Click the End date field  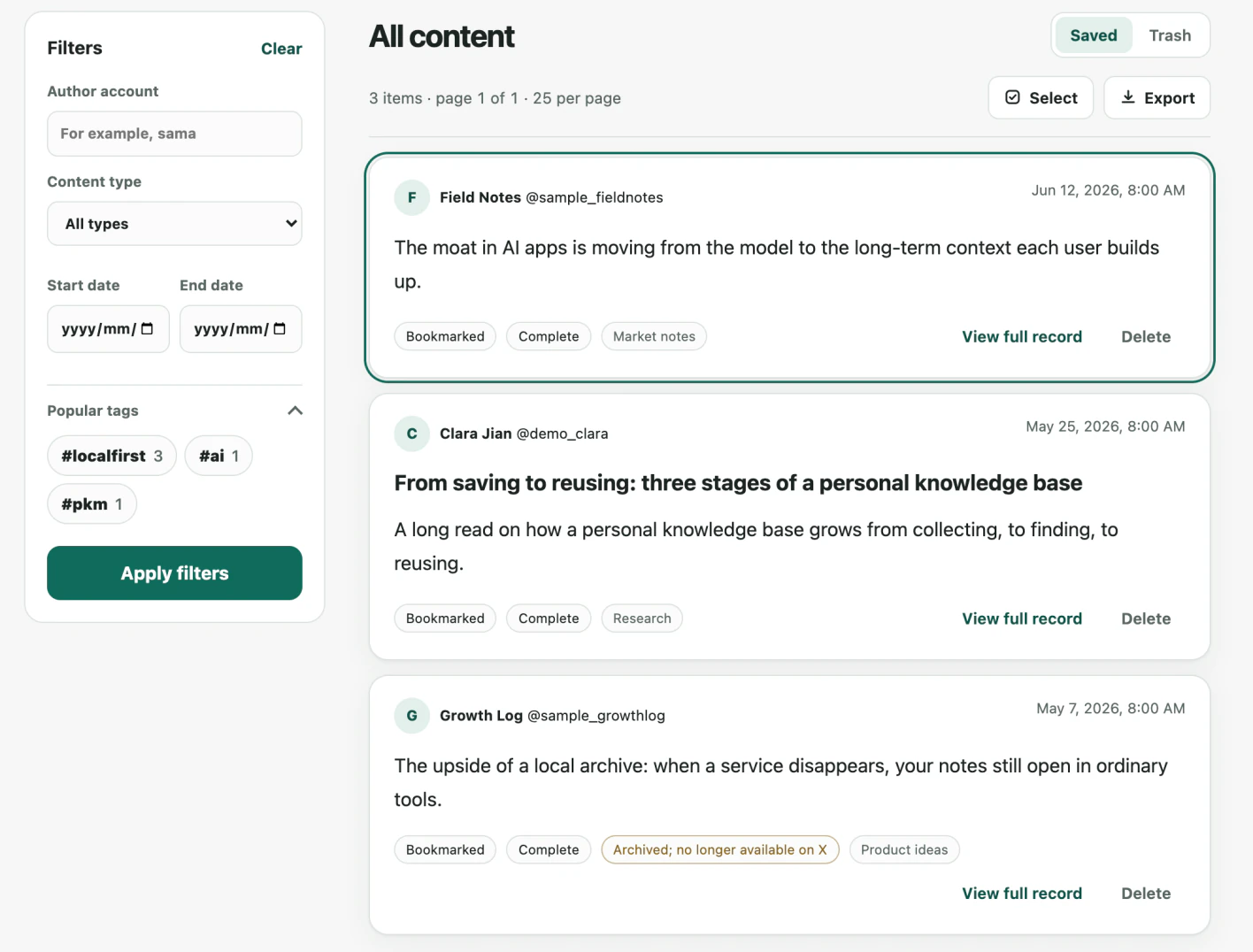[241, 329]
